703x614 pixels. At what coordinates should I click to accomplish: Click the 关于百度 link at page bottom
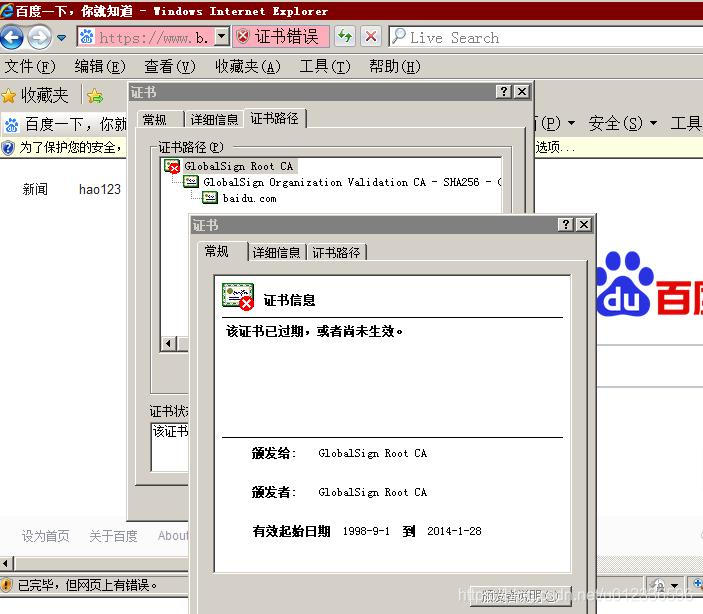click(x=113, y=536)
